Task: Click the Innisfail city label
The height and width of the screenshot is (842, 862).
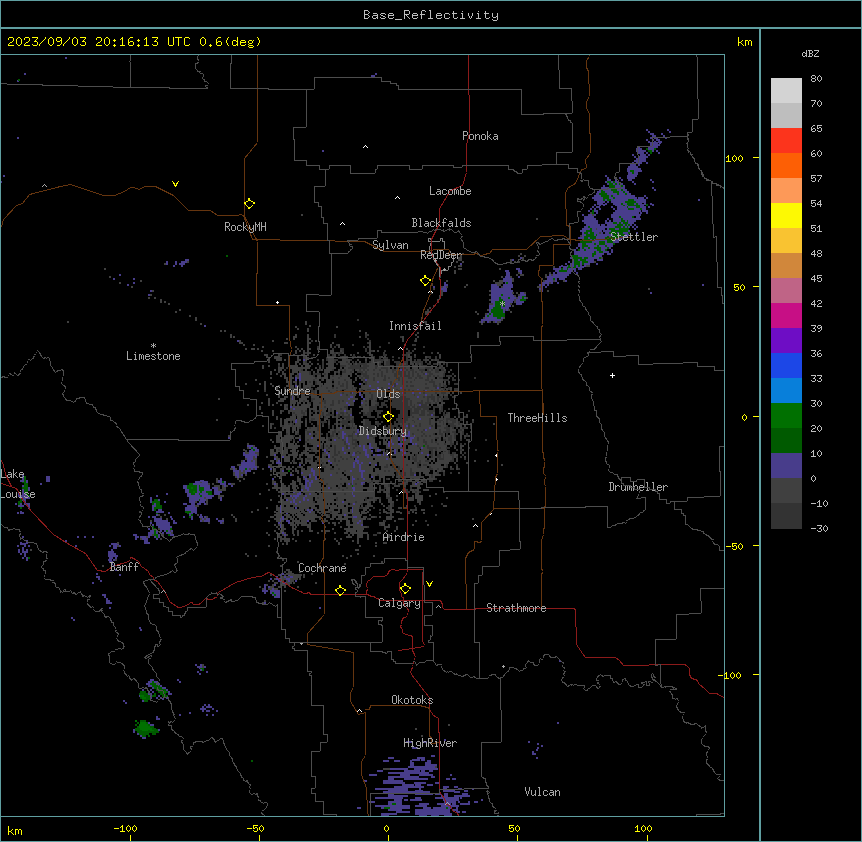Action: (x=415, y=326)
